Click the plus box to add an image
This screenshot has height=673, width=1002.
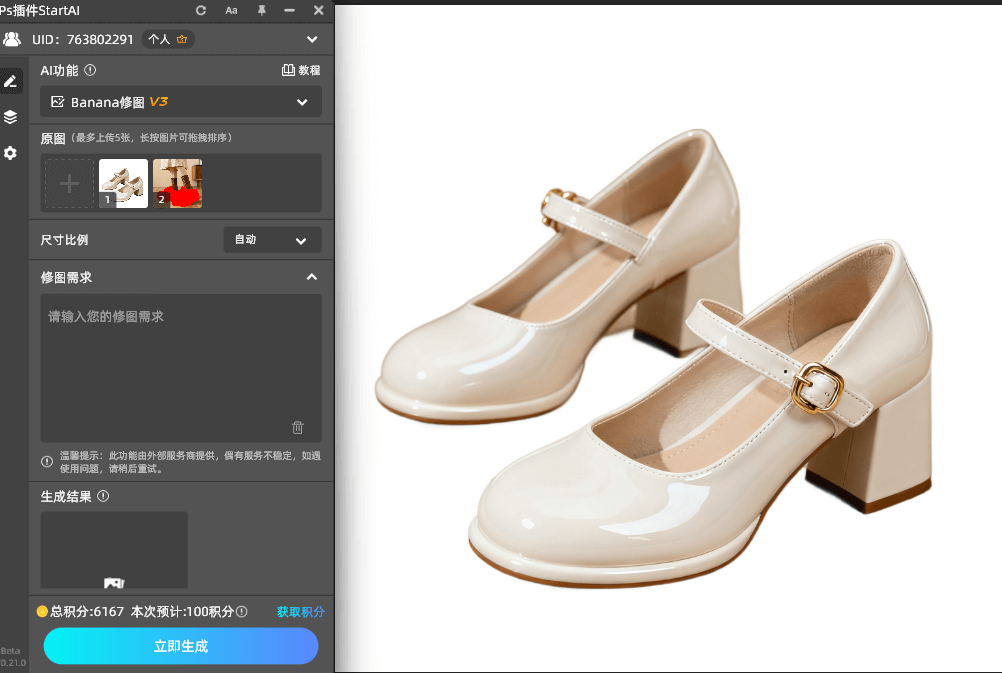69,184
